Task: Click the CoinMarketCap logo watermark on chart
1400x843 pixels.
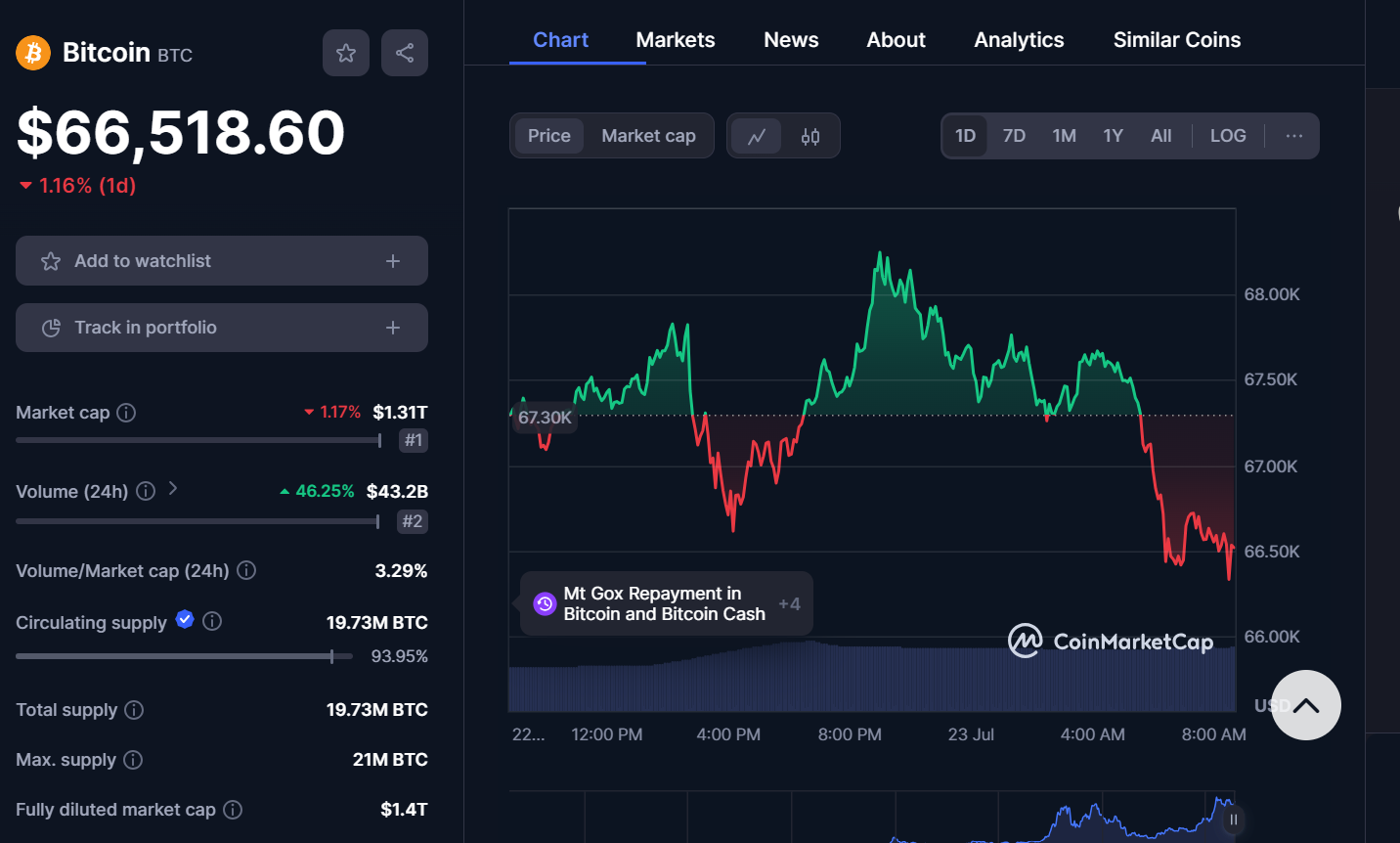Action: click(1112, 642)
